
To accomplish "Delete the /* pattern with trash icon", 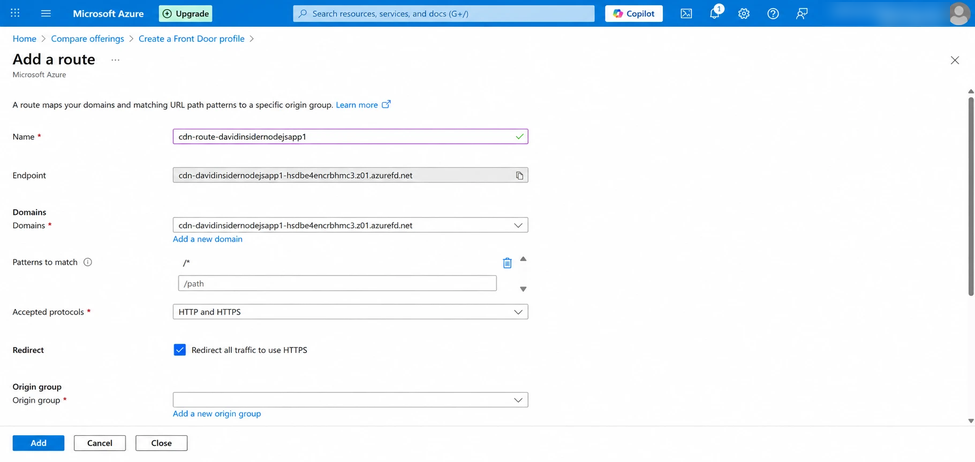I will pos(507,263).
